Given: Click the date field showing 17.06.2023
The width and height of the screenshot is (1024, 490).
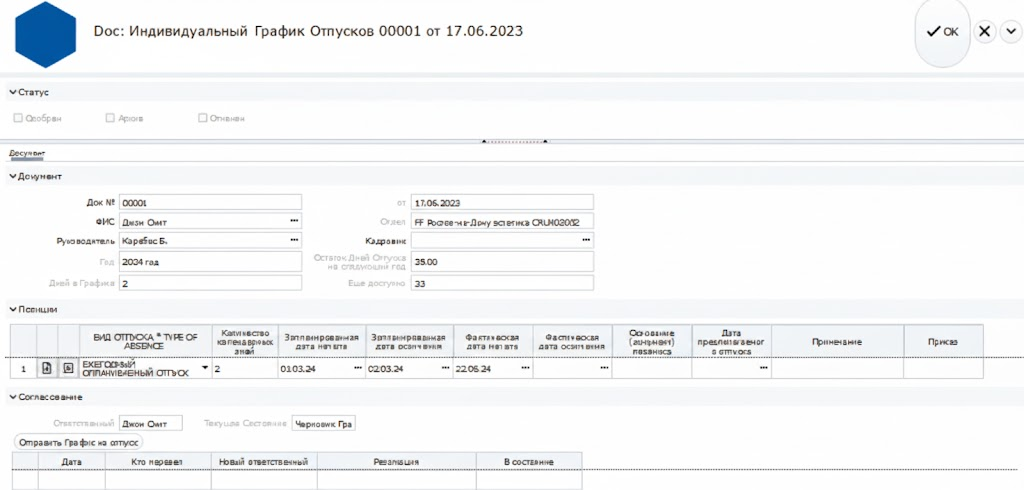Looking at the screenshot, I should pyautogui.click(x=502, y=203).
